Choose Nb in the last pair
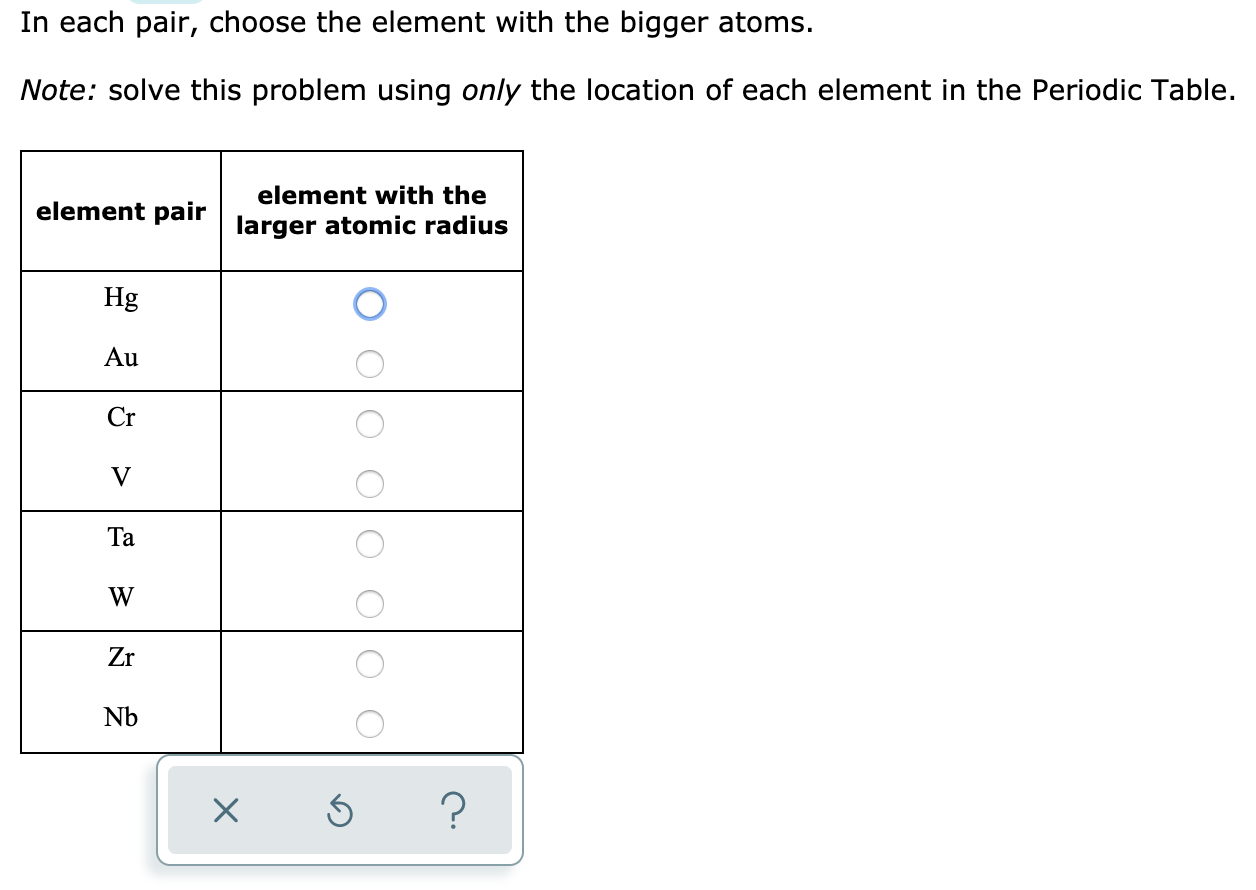This screenshot has height=890, width=1256. [x=371, y=724]
